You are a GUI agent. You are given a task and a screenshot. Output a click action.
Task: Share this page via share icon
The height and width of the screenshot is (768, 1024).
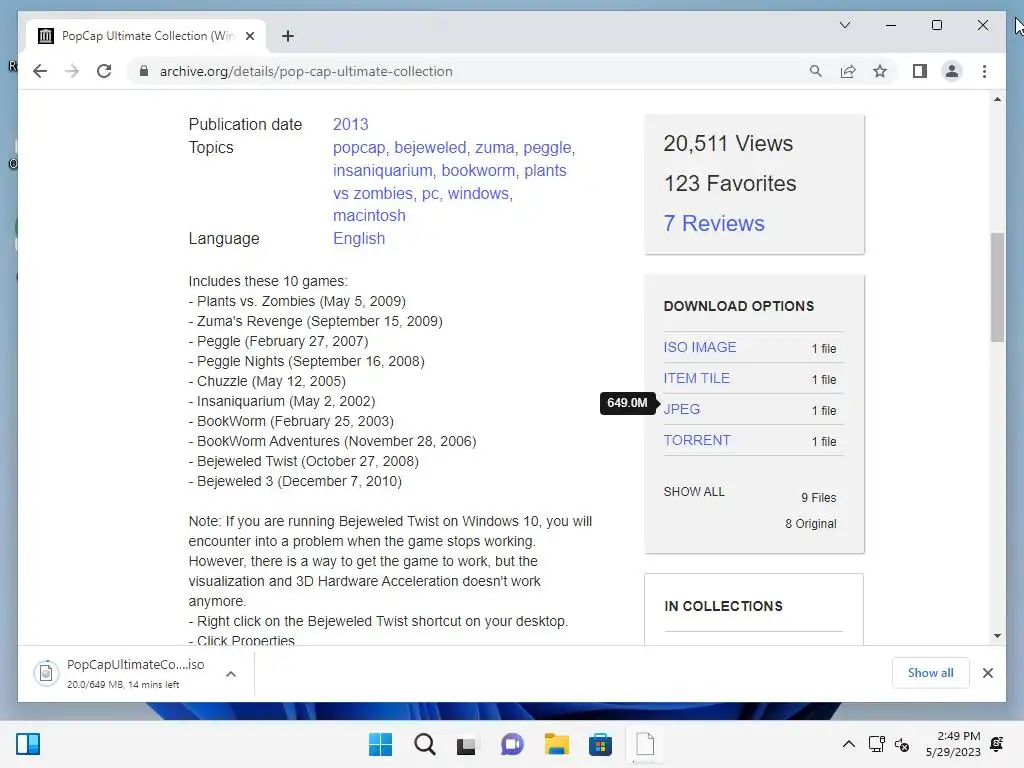[x=848, y=71]
